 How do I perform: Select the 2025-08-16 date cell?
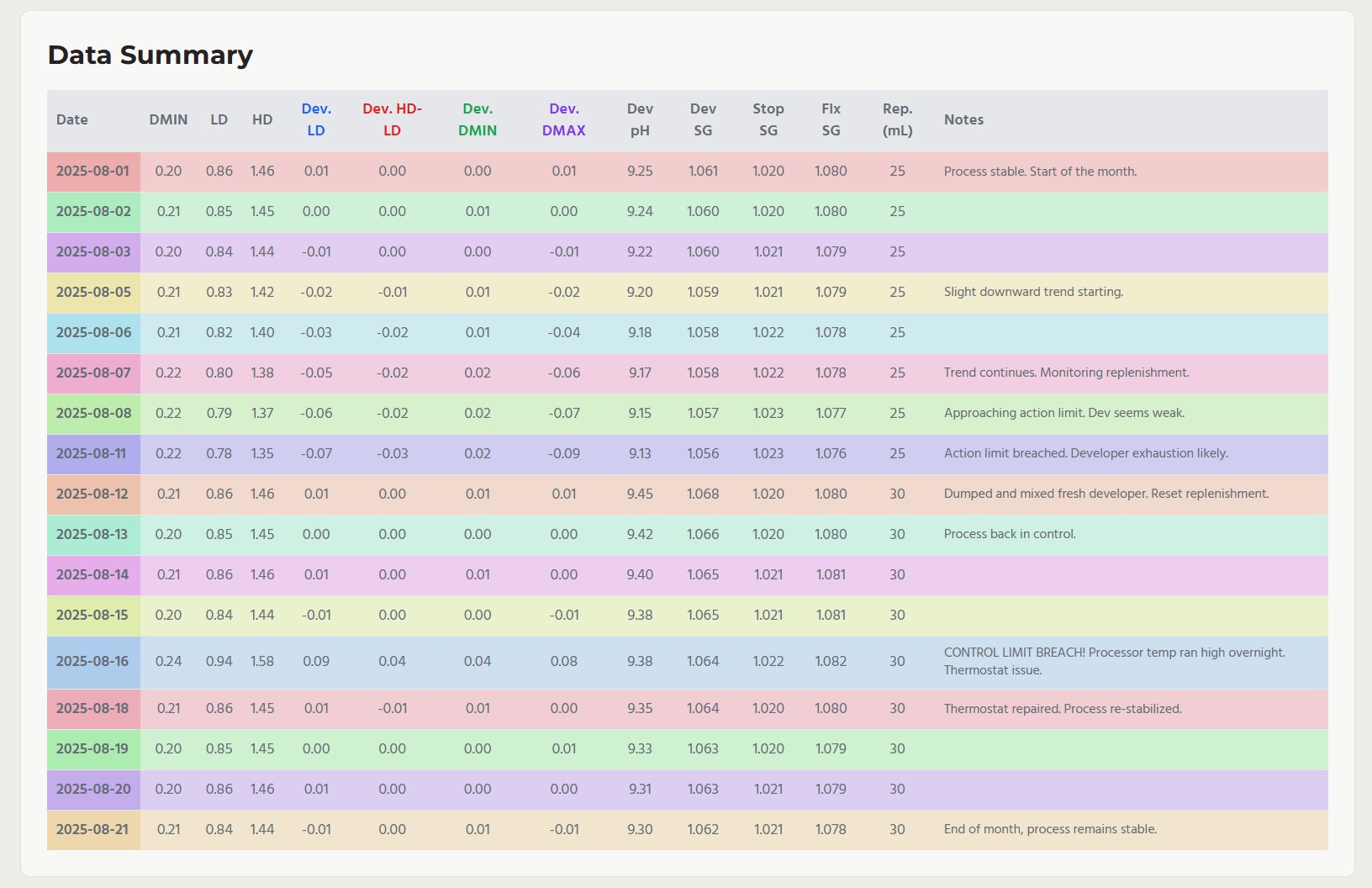(x=92, y=662)
